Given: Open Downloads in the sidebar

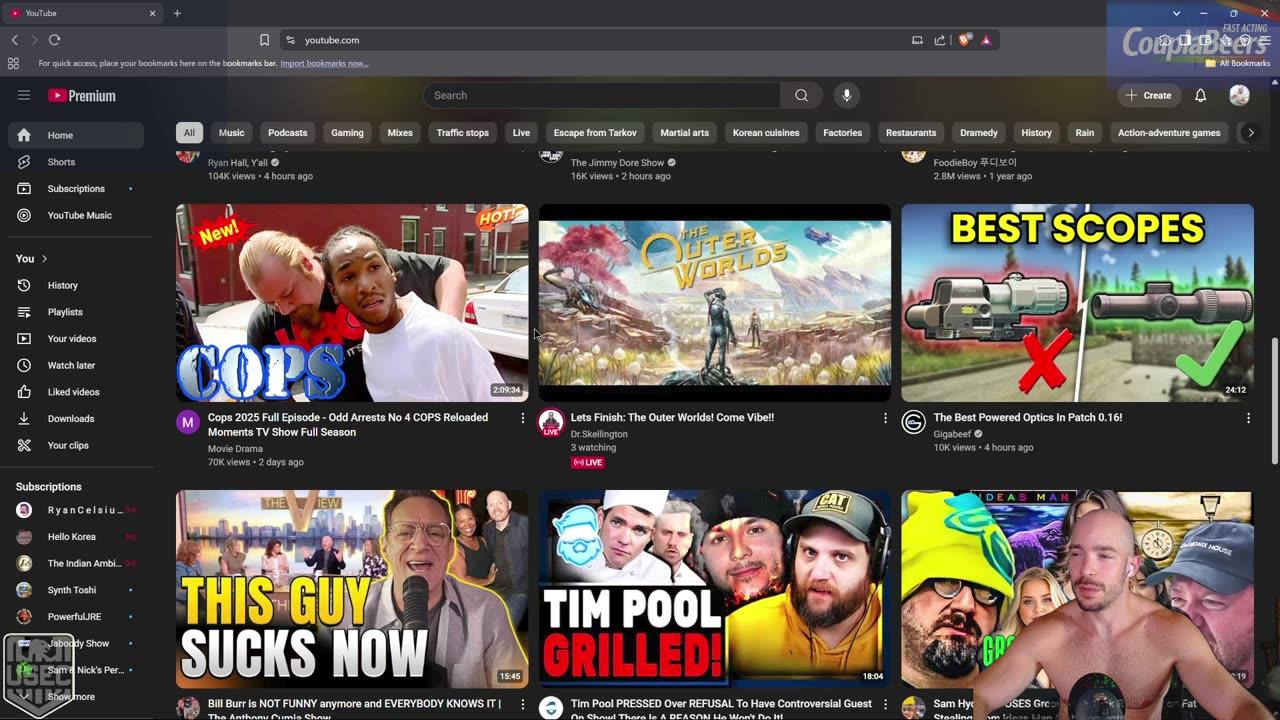Looking at the screenshot, I should [x=76, y=419].
